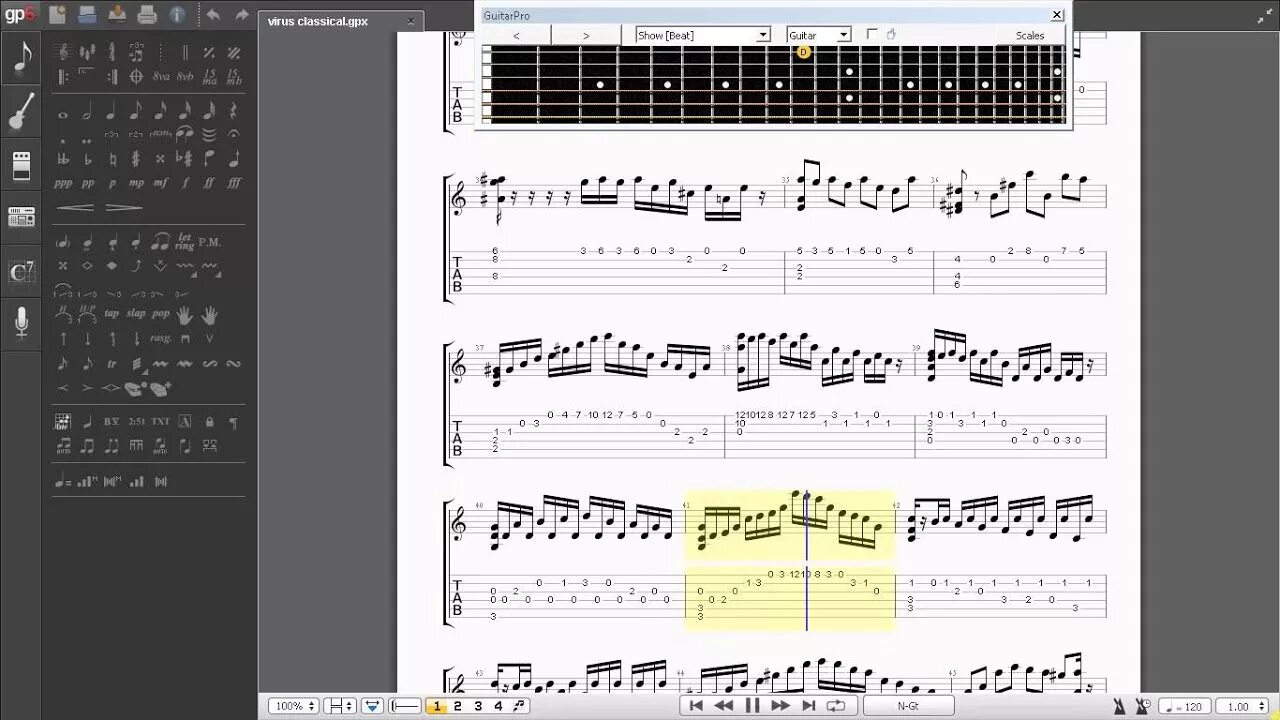
Task: Toggle the let ring effect
Action: click(x=185, y=243)
